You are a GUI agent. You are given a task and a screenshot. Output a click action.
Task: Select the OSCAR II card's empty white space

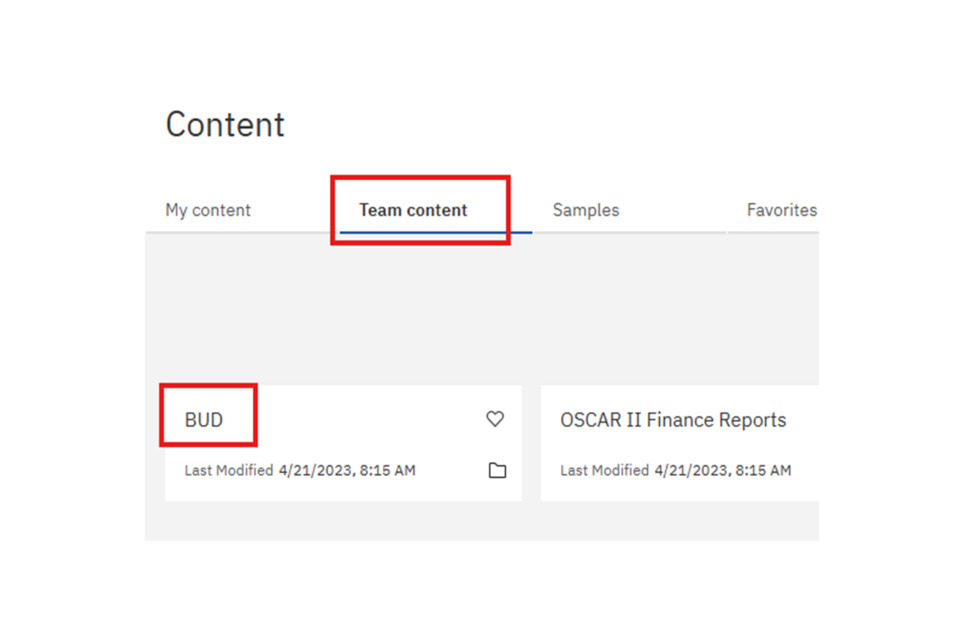pos(700,445)
